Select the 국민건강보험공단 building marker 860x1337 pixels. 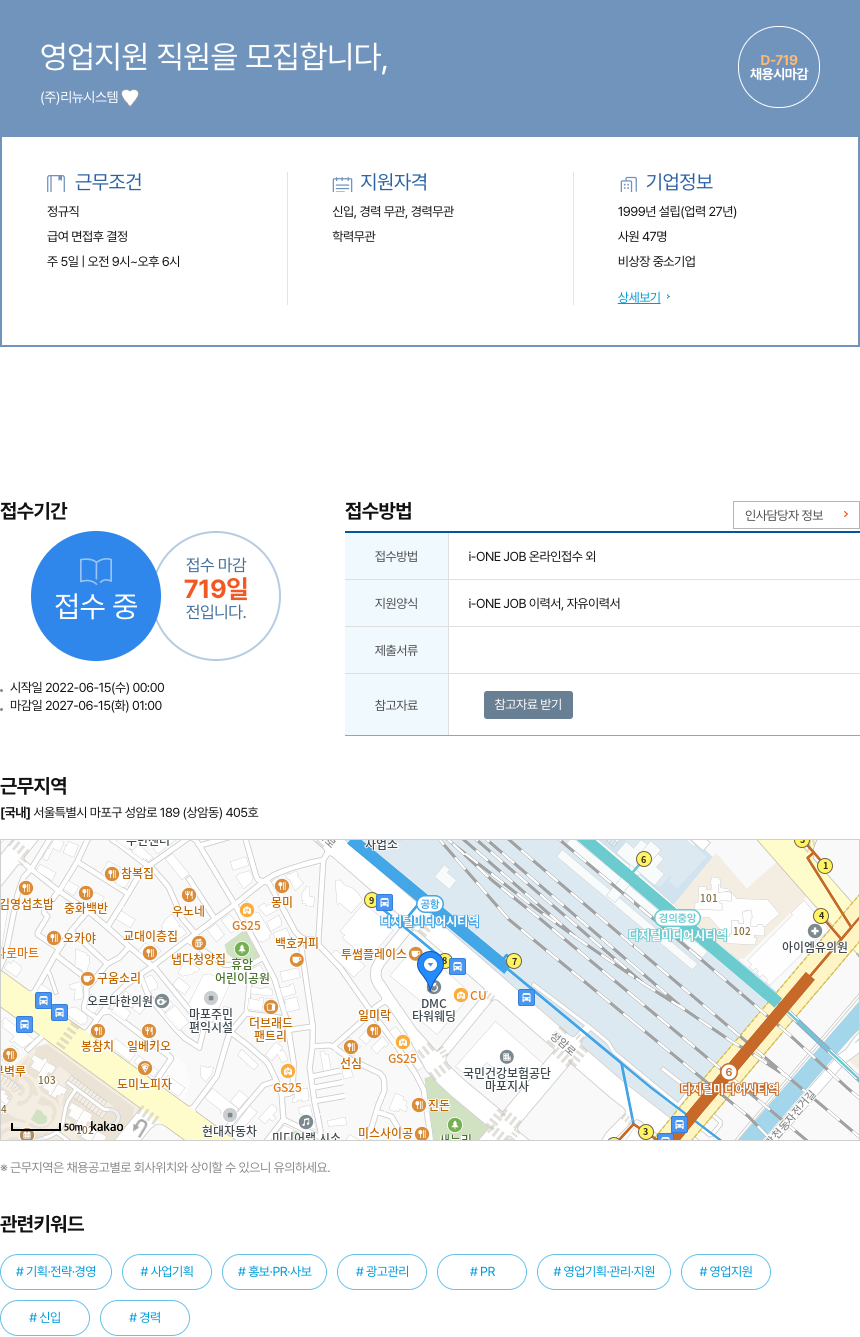506,1057
